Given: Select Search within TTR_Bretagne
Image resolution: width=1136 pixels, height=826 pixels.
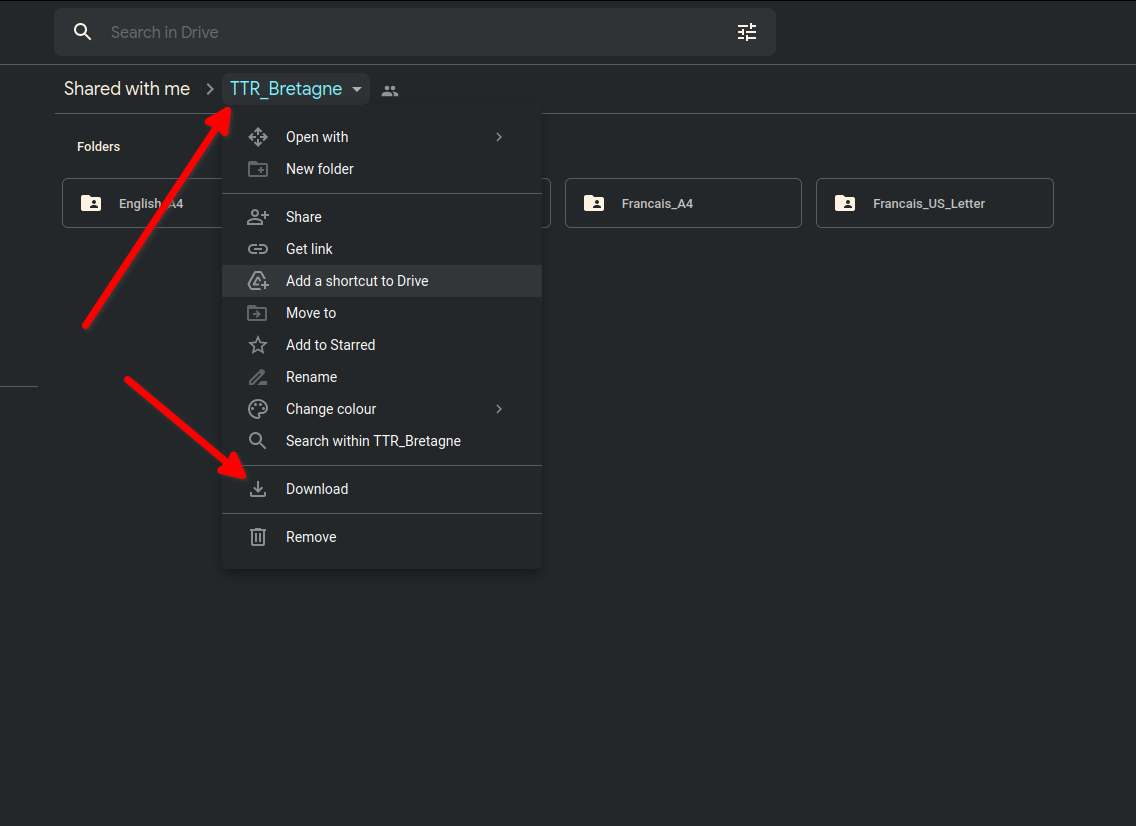Looking at the screenshot, I should click(x=373, y=441).
